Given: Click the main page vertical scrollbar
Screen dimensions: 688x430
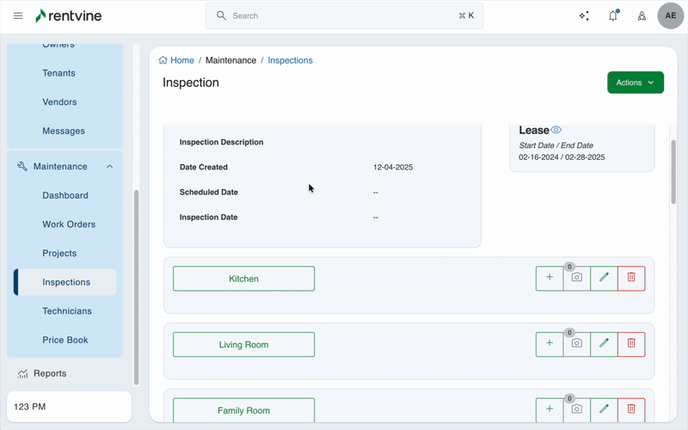Looking at the screenshot, I should pyautogui.click(x=673, y=170).
